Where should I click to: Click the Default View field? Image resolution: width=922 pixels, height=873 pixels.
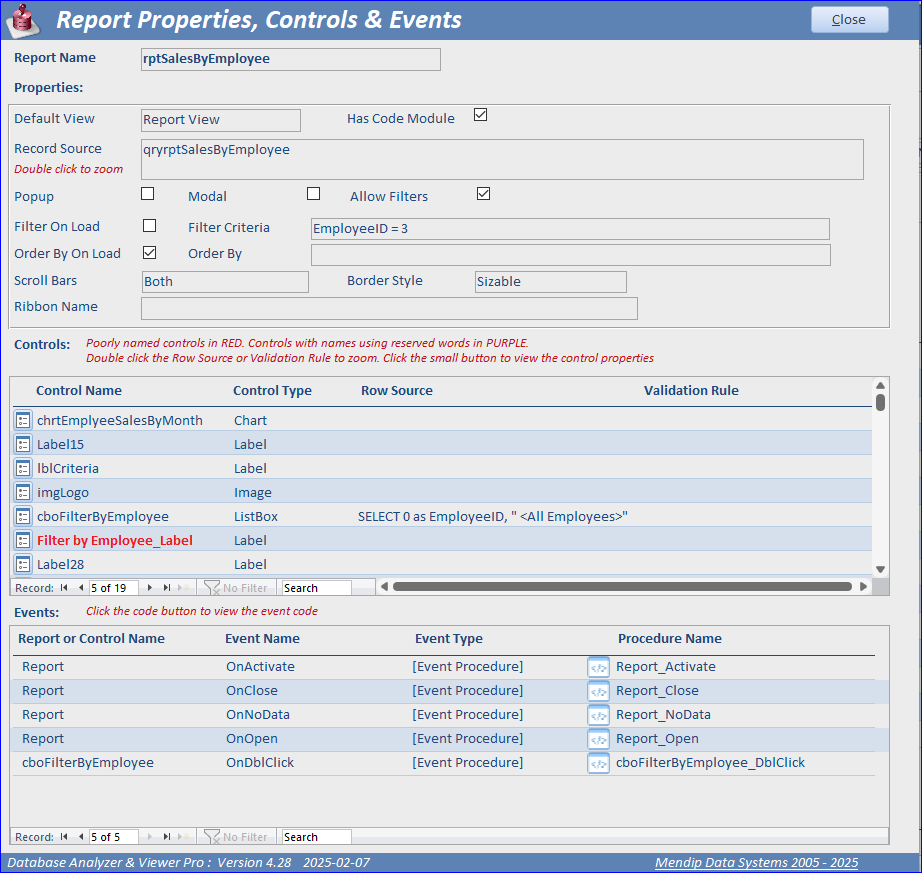click(221, 120)
